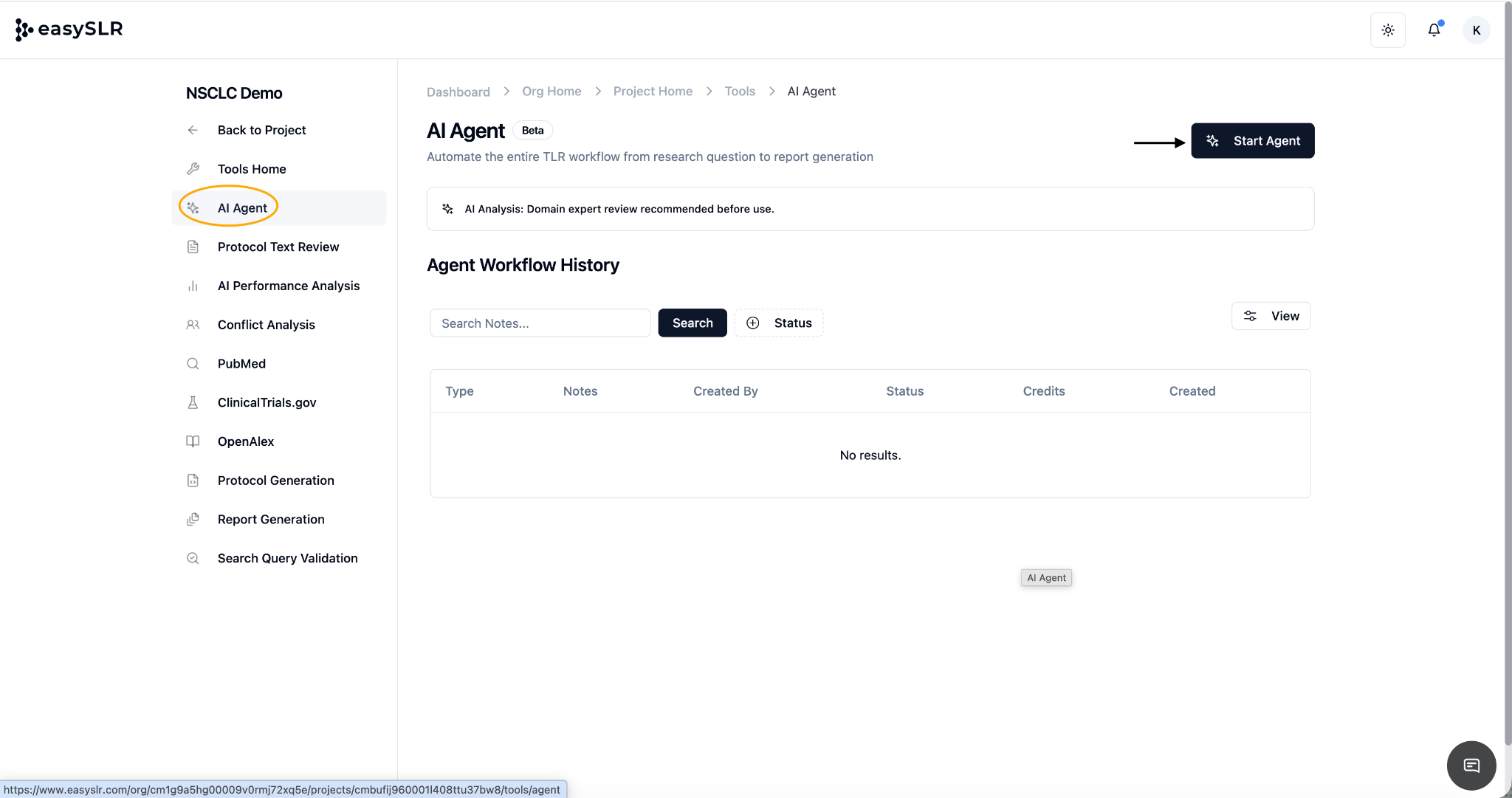Viewport: 1512px width, 798px height.
Task: Click the PubMed magnifier icon
Action: pos(193,363)
